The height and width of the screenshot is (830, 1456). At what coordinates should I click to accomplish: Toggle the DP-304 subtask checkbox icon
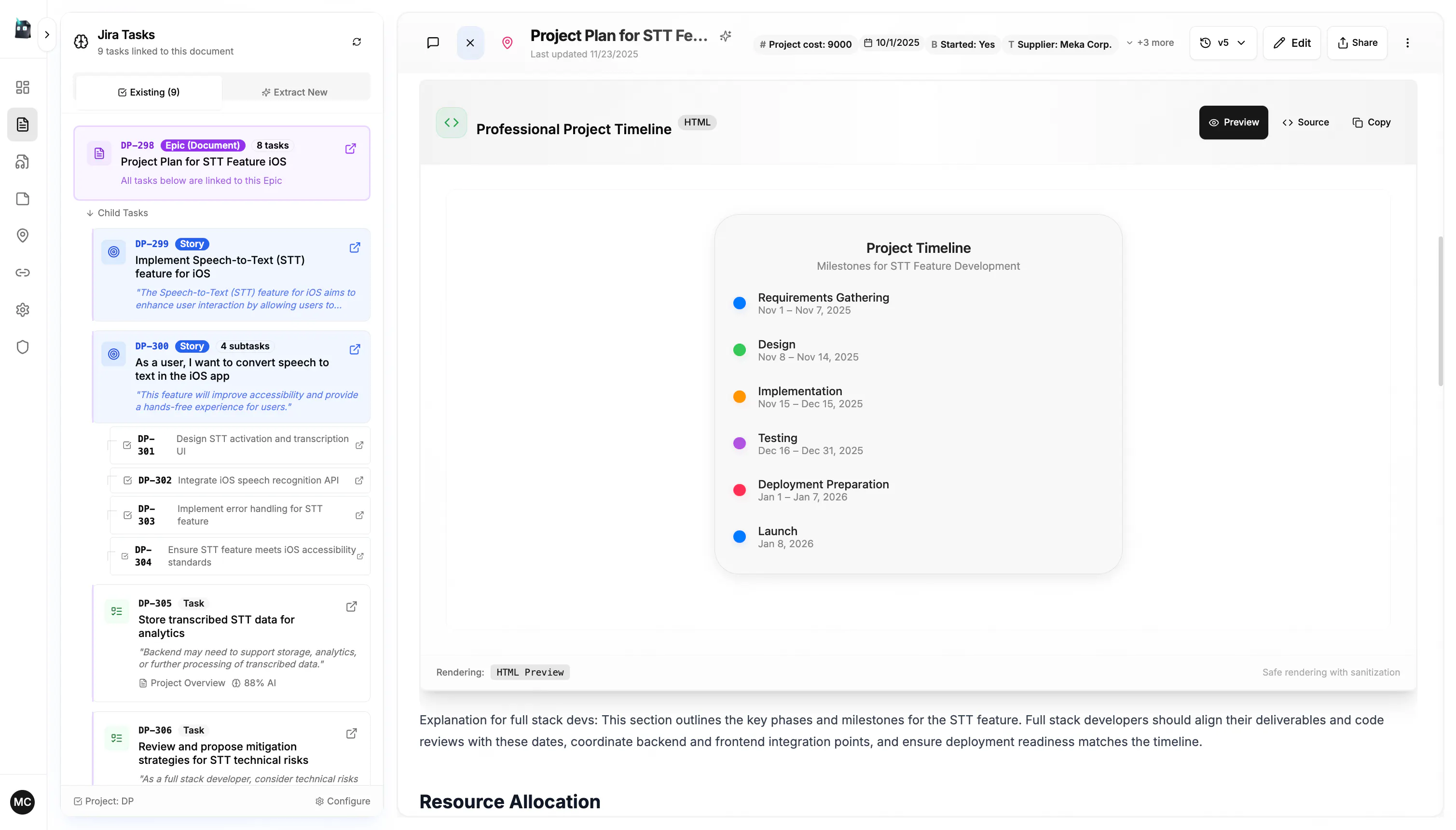[x=125, y=556]
